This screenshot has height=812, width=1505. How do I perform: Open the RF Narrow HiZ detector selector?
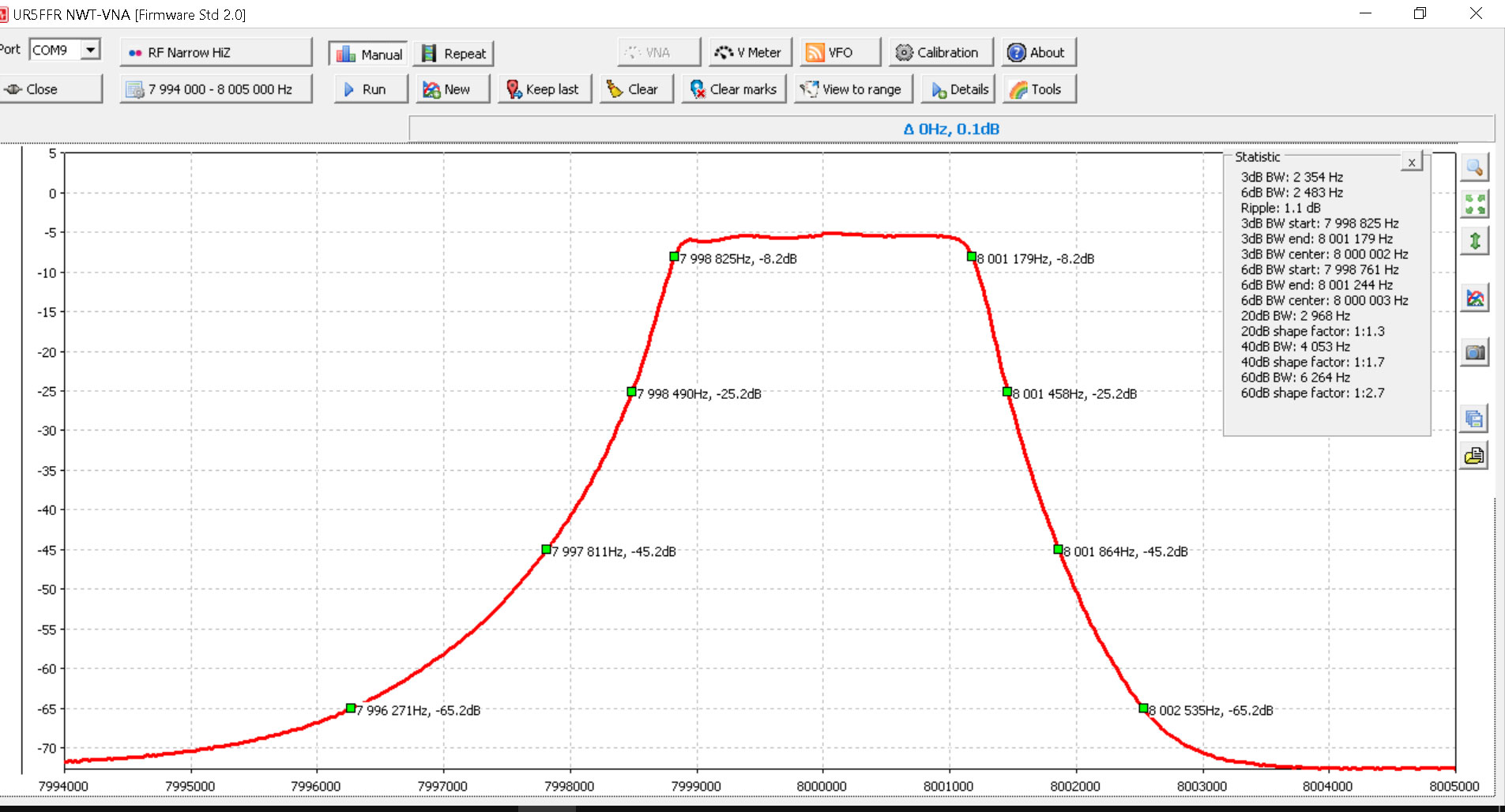pos(216,53)
